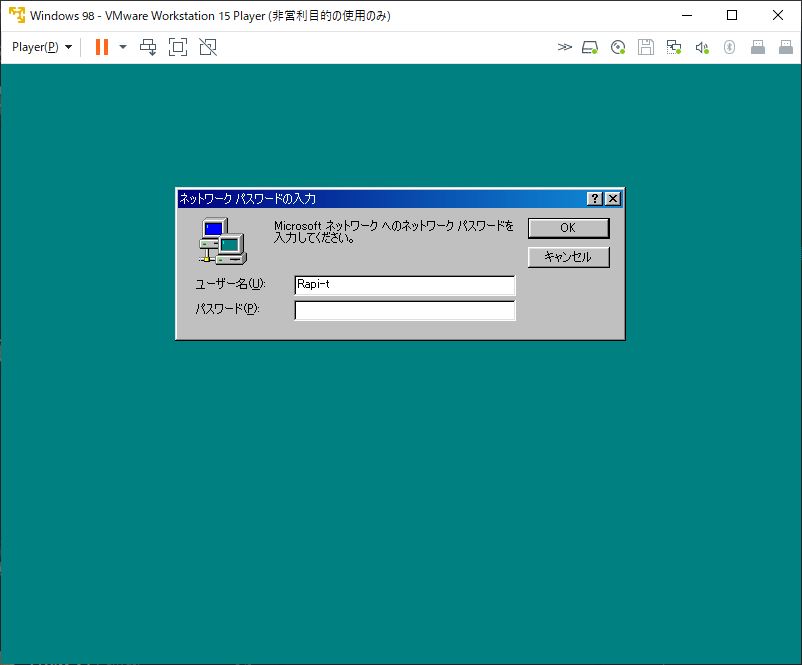The image size is (802, 665).
Task: Focus the ユーザー名 field containing Rapi-t
Action: tap(405, 285)
